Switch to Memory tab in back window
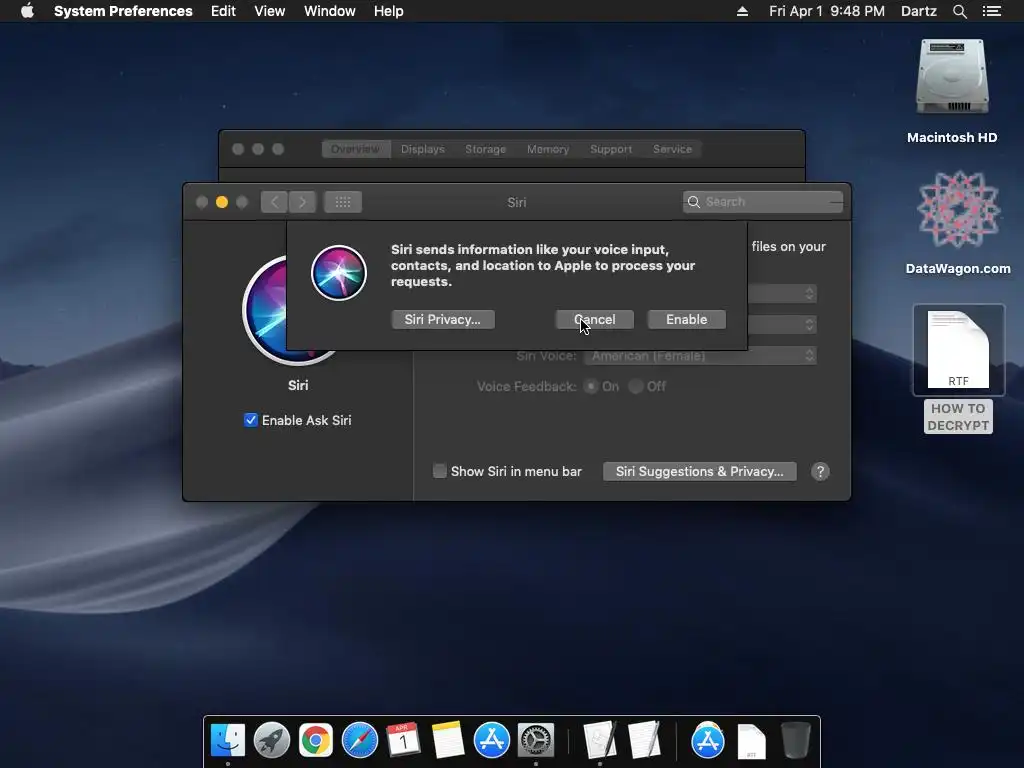Screen dimensions: 1024x768 click(548, 149)
